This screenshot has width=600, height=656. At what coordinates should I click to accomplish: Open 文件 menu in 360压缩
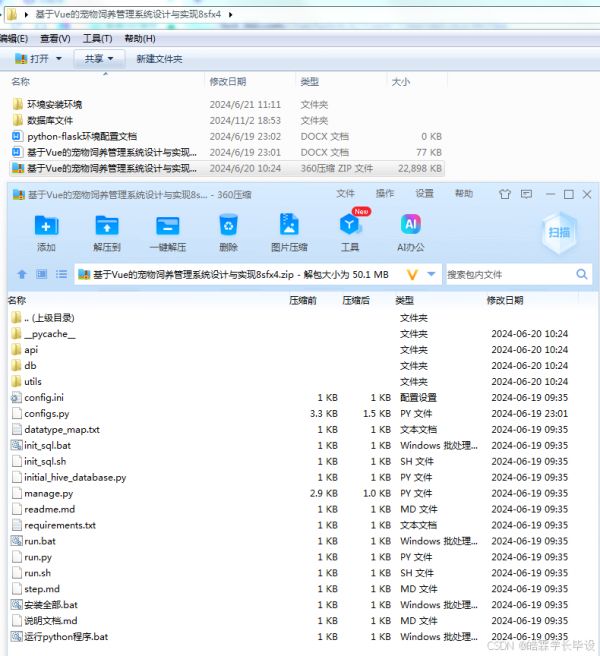[345, 194]
